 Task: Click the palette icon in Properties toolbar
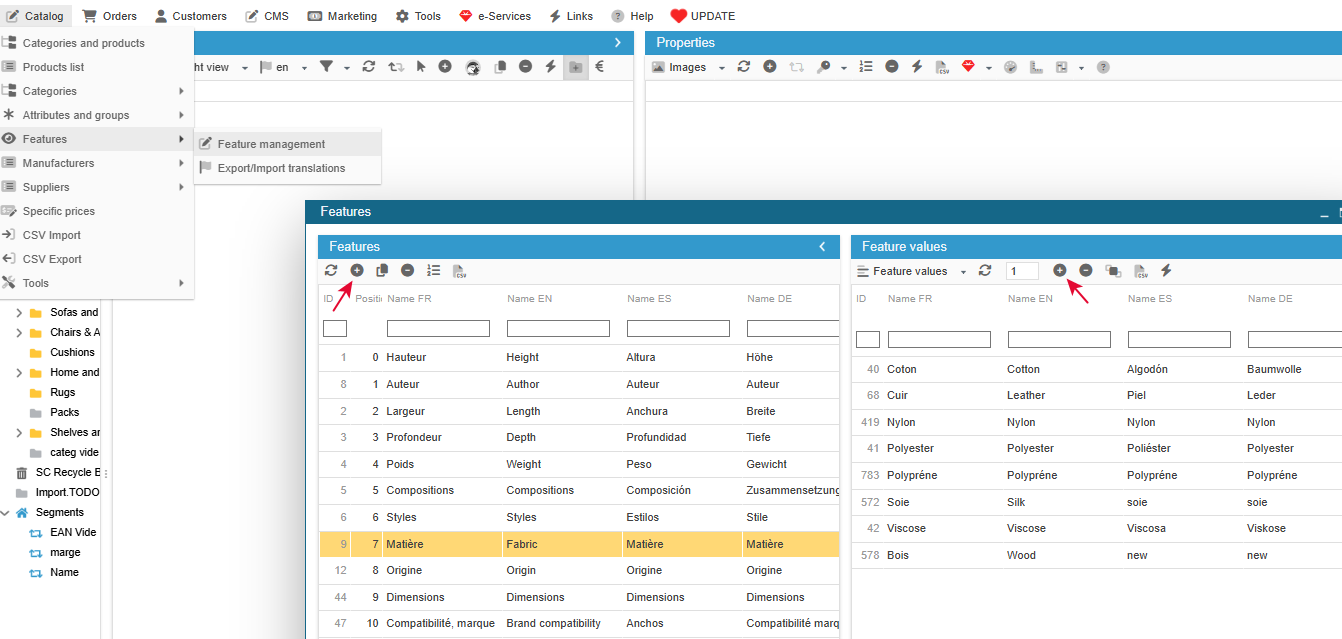(x=1010, y=67)
